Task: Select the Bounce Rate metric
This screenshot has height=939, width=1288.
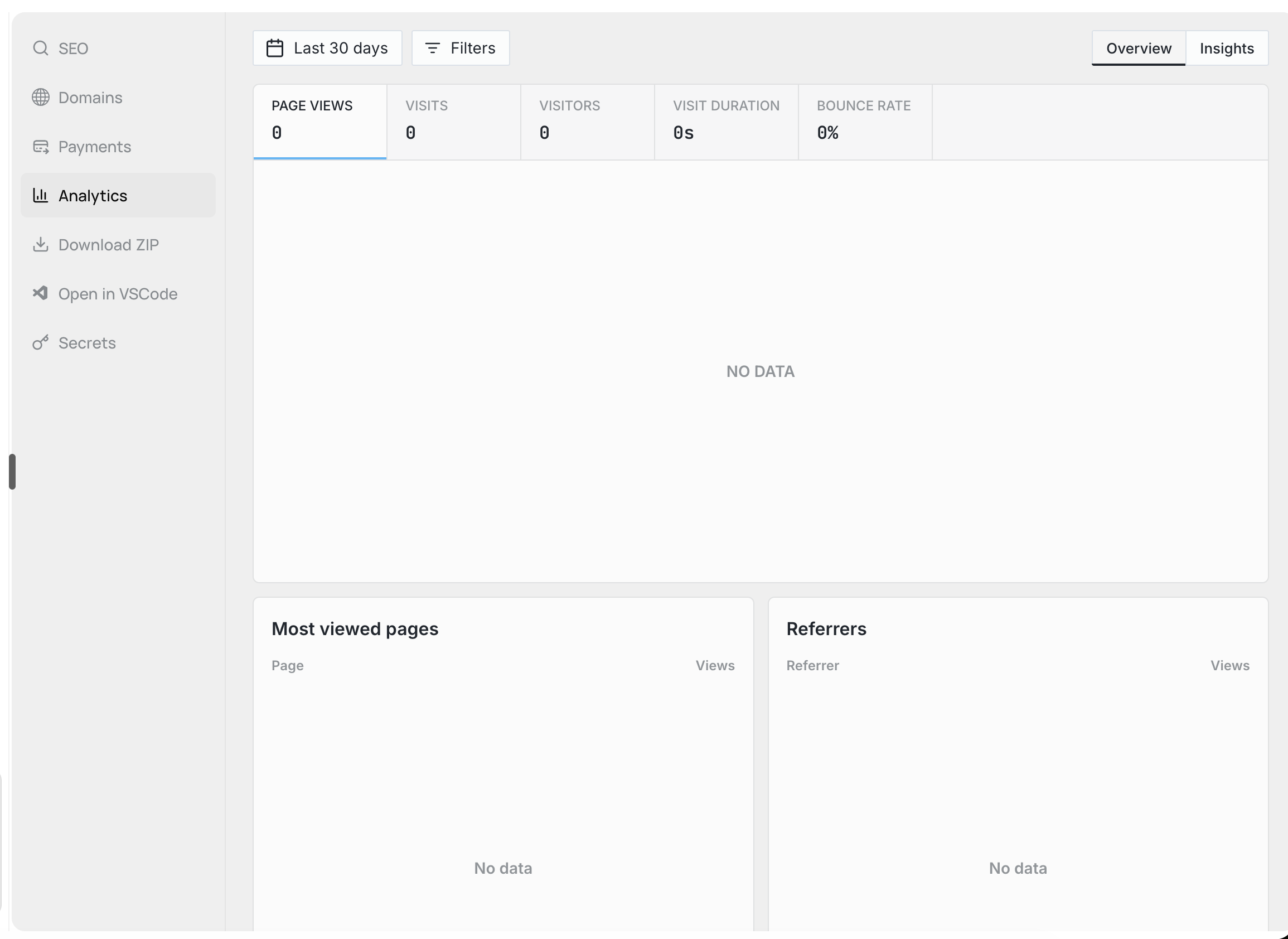Action: (864, 121)
